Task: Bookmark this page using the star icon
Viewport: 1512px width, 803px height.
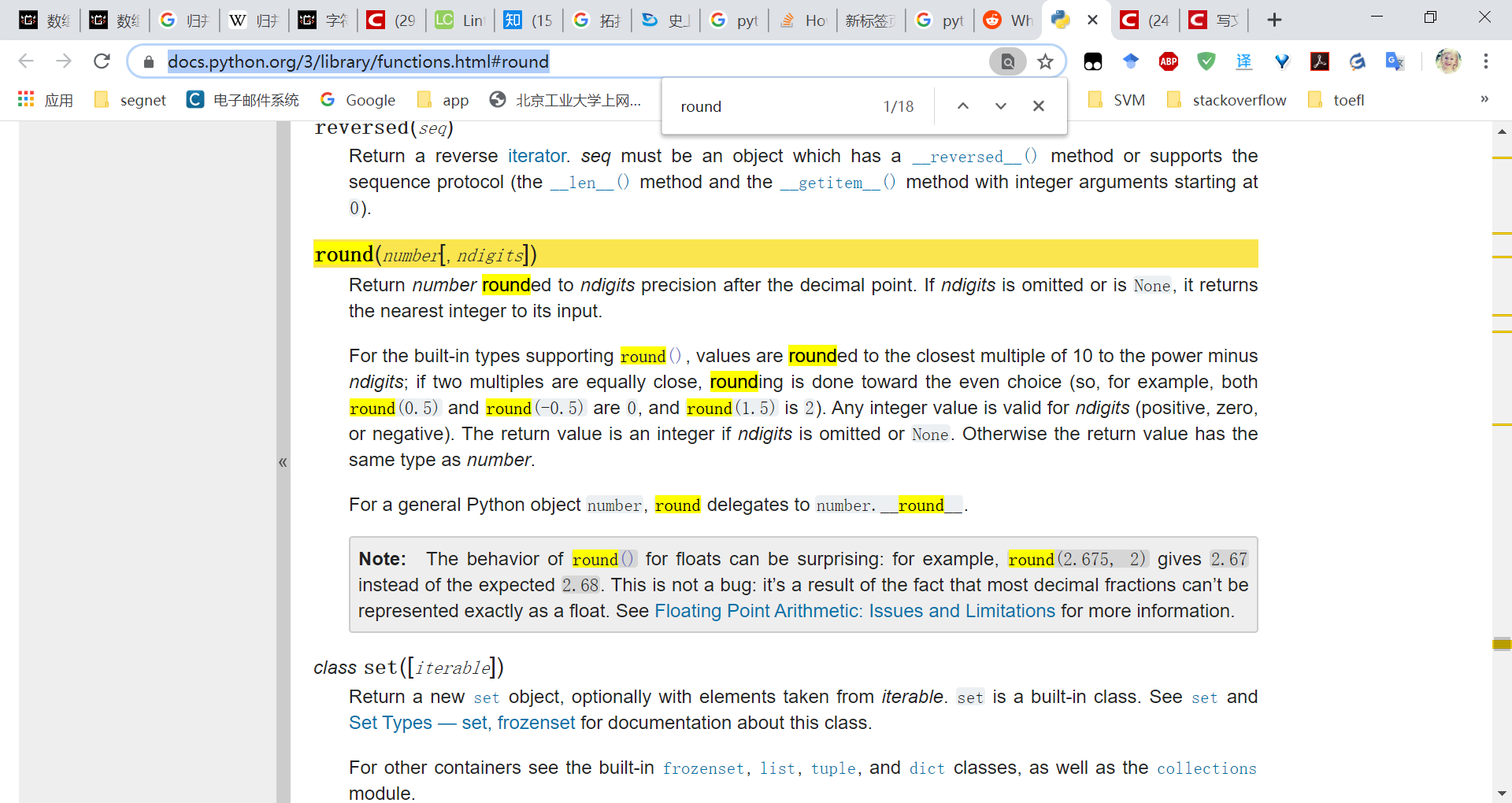Action: 1046,61
